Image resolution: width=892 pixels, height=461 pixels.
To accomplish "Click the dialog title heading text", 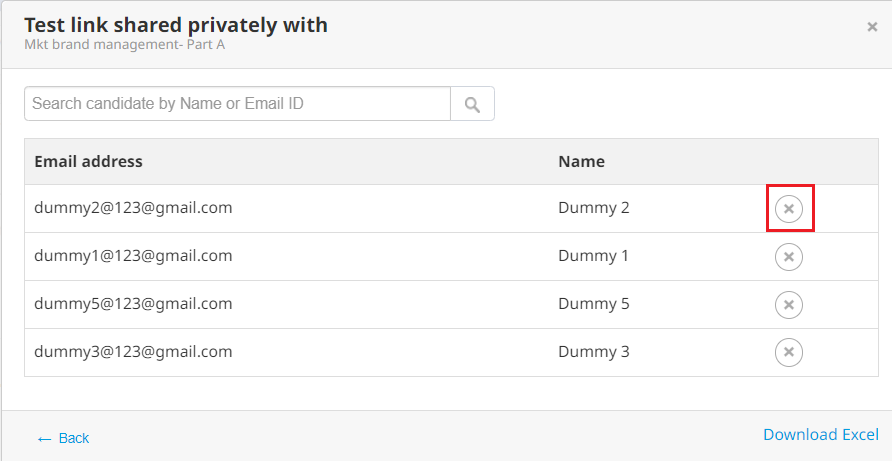I will (176, 25).
